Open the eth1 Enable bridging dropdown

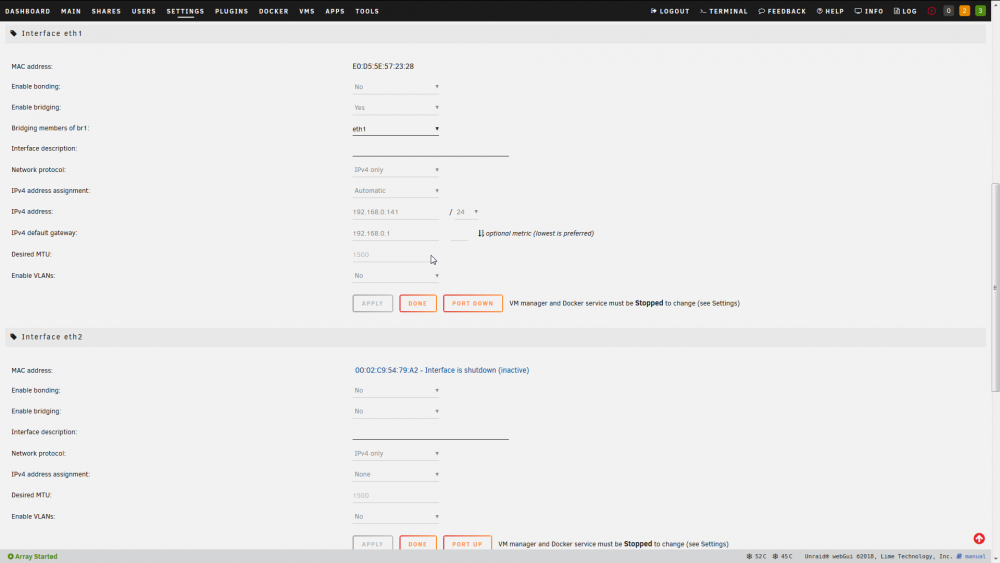[395, 108]
